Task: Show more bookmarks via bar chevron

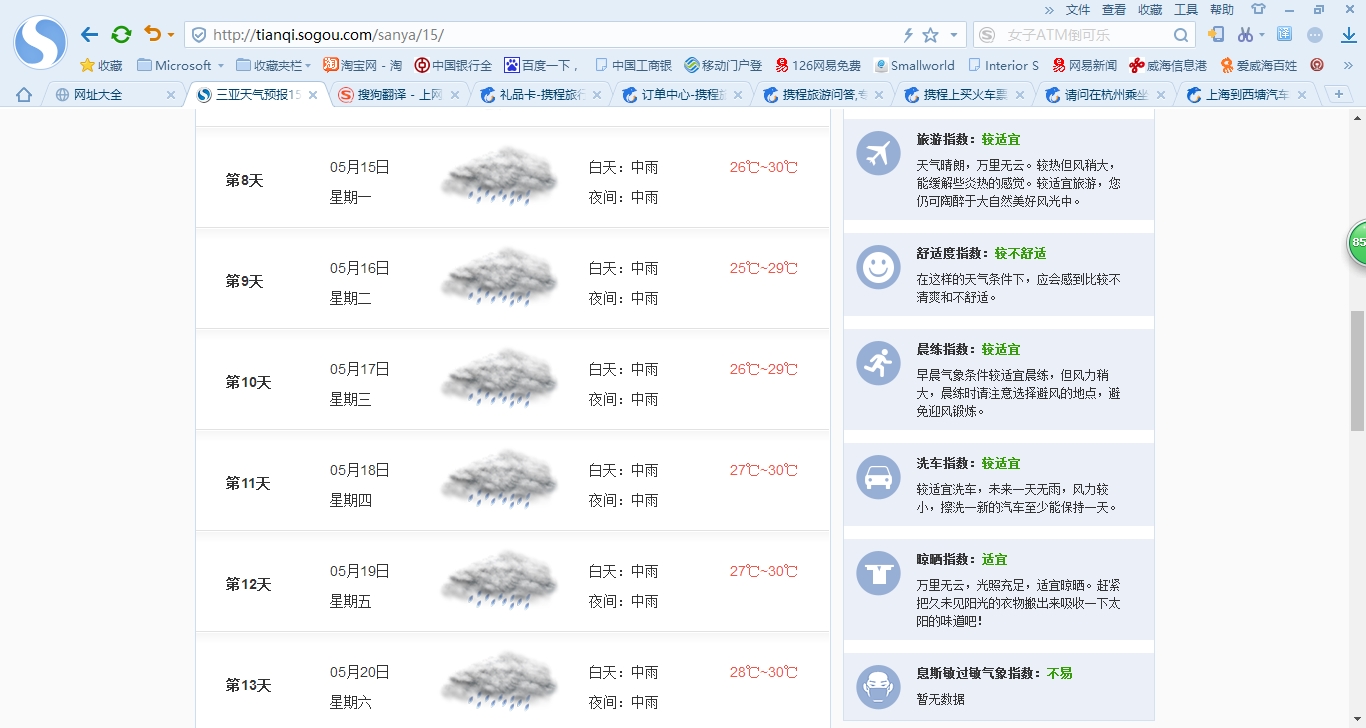Action: 1349,65
